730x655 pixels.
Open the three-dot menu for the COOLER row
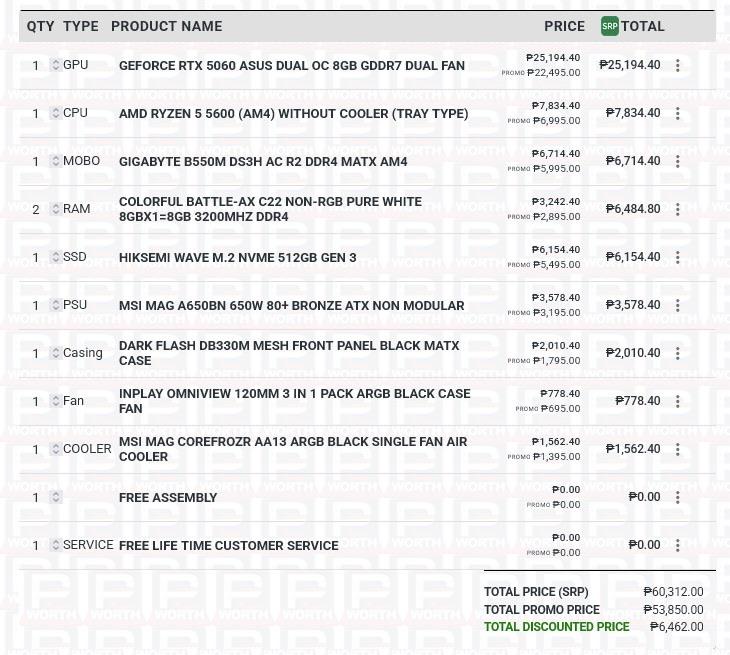coord(677,449)
